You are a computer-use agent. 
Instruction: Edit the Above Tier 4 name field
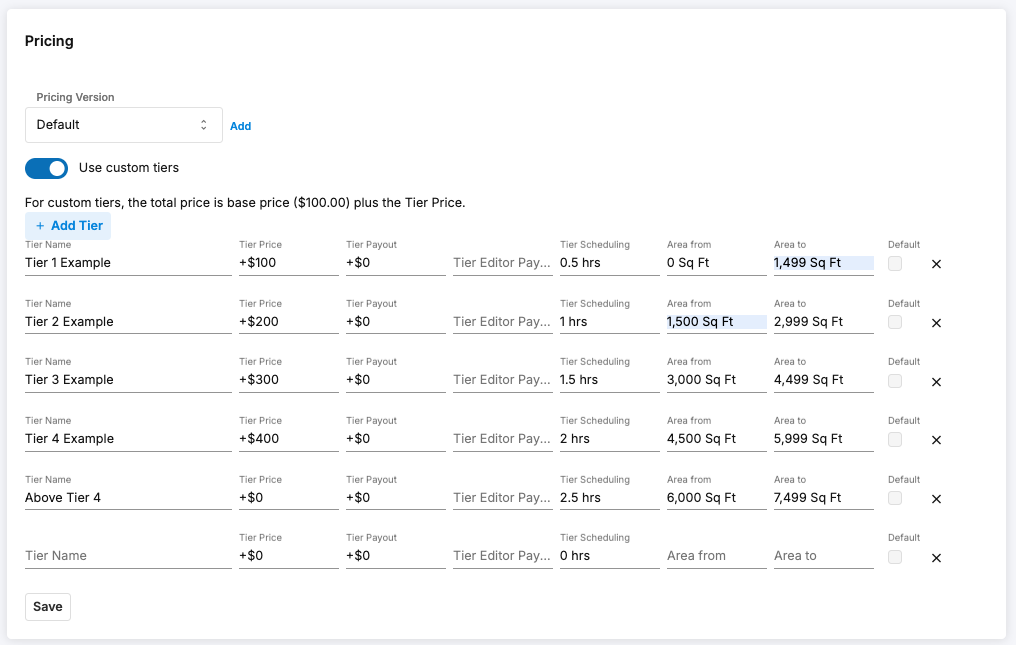tap(128, 498)
